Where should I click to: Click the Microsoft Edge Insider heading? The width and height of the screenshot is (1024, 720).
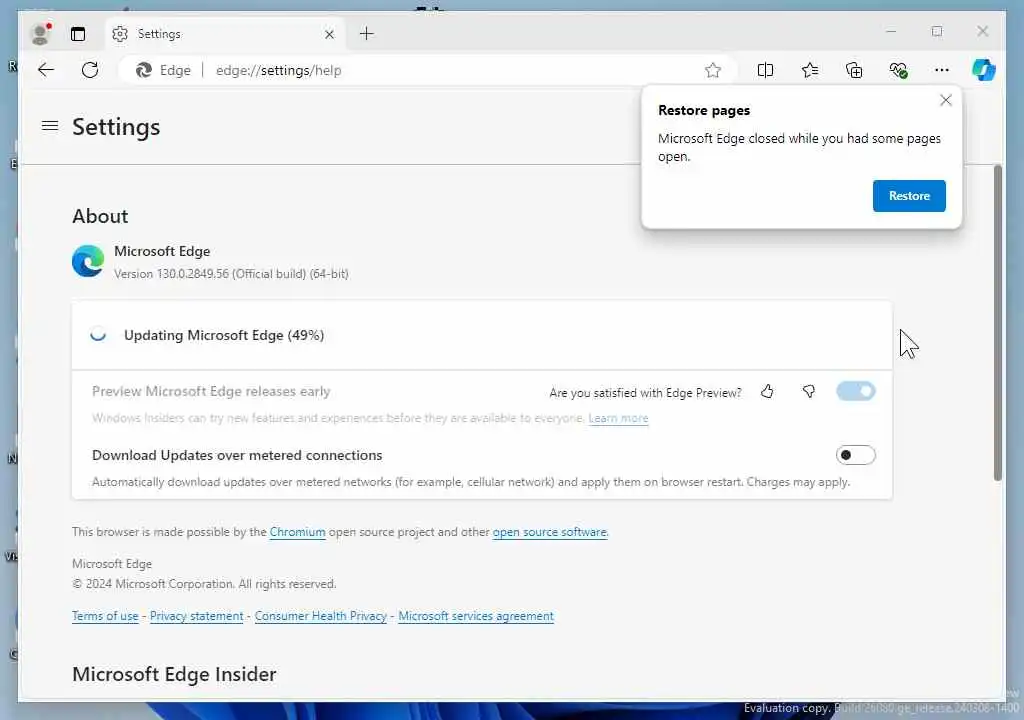point(174,674)
